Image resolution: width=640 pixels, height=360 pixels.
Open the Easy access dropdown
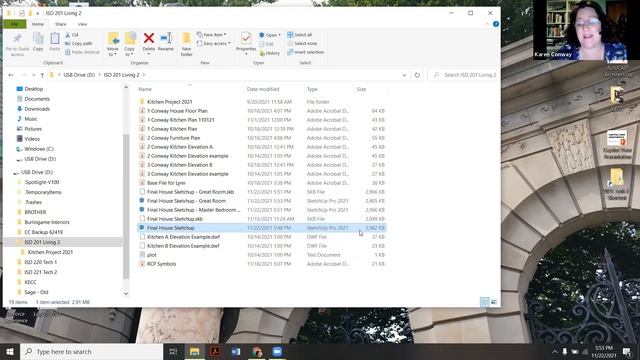(x=213, y=44)
